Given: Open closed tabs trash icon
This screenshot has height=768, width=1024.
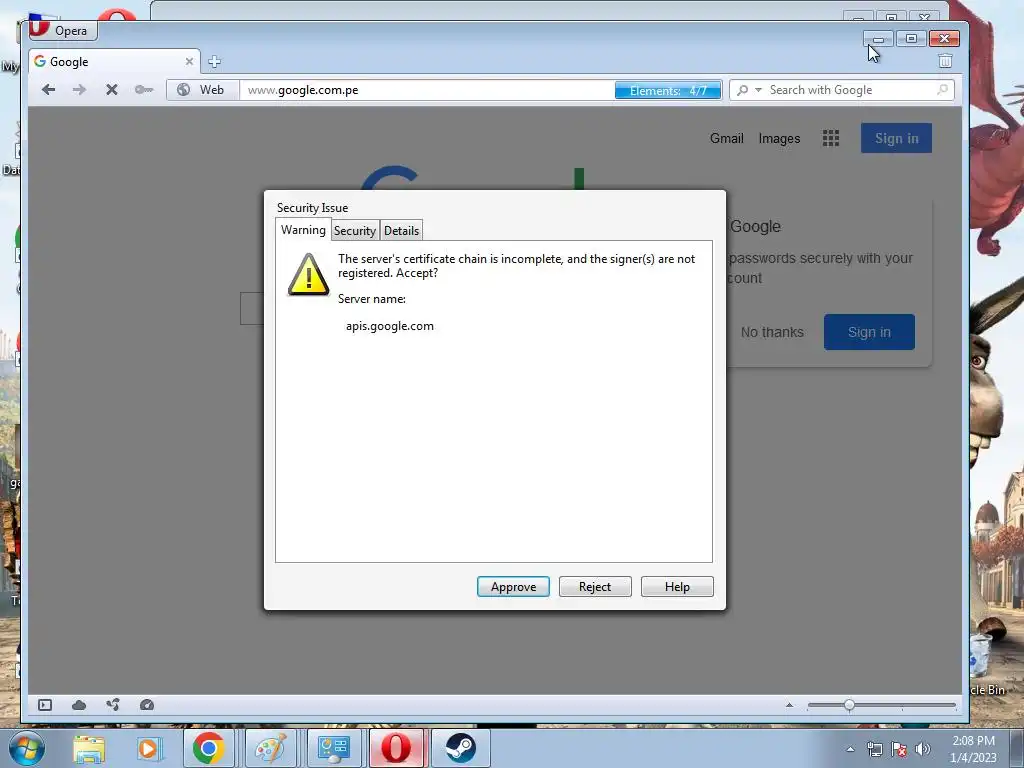Looking at the screenshot, I should [x=945, y=61].
